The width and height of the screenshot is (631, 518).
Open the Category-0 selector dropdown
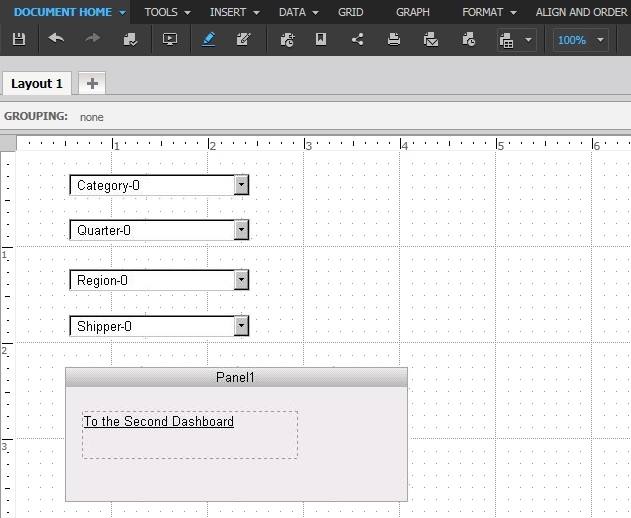coord(241,185)
